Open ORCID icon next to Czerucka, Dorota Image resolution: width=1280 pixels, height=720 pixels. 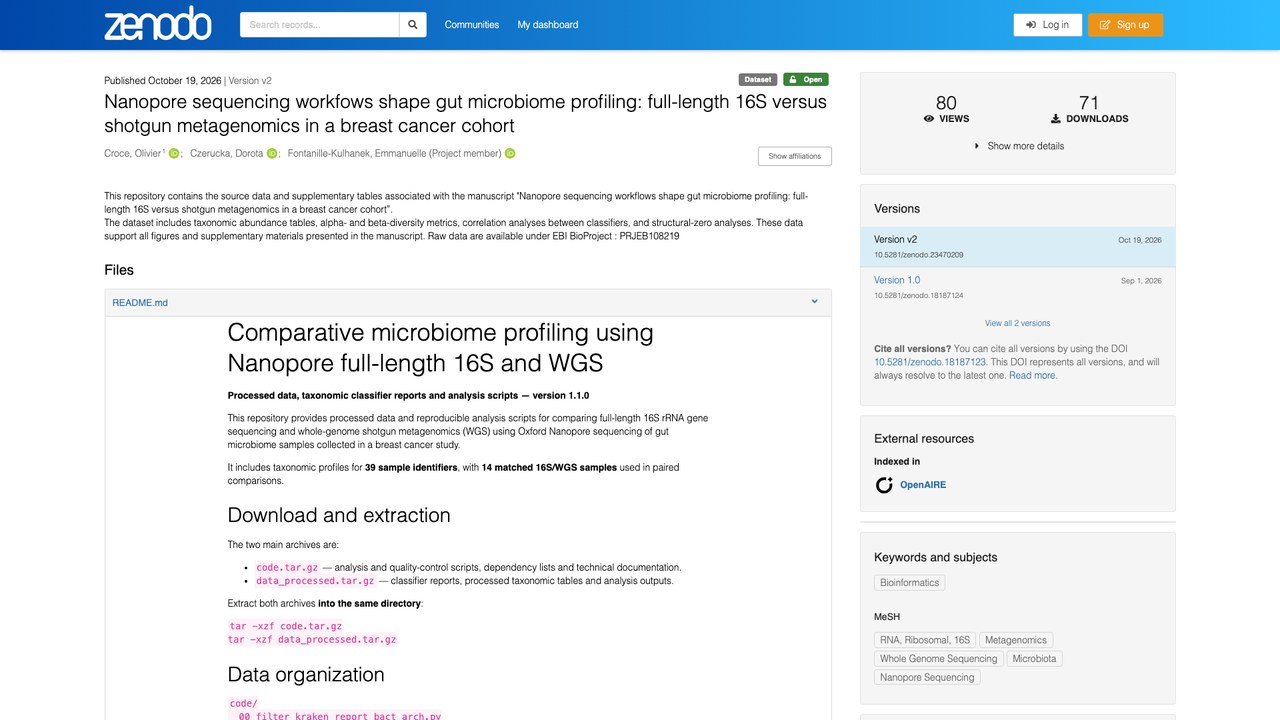coord(272,153)
